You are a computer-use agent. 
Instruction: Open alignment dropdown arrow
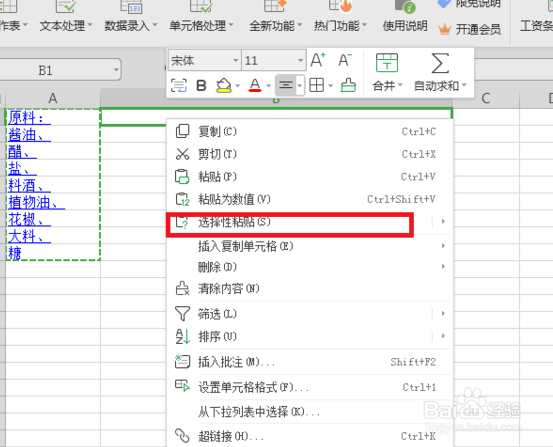tap(300, 85)
